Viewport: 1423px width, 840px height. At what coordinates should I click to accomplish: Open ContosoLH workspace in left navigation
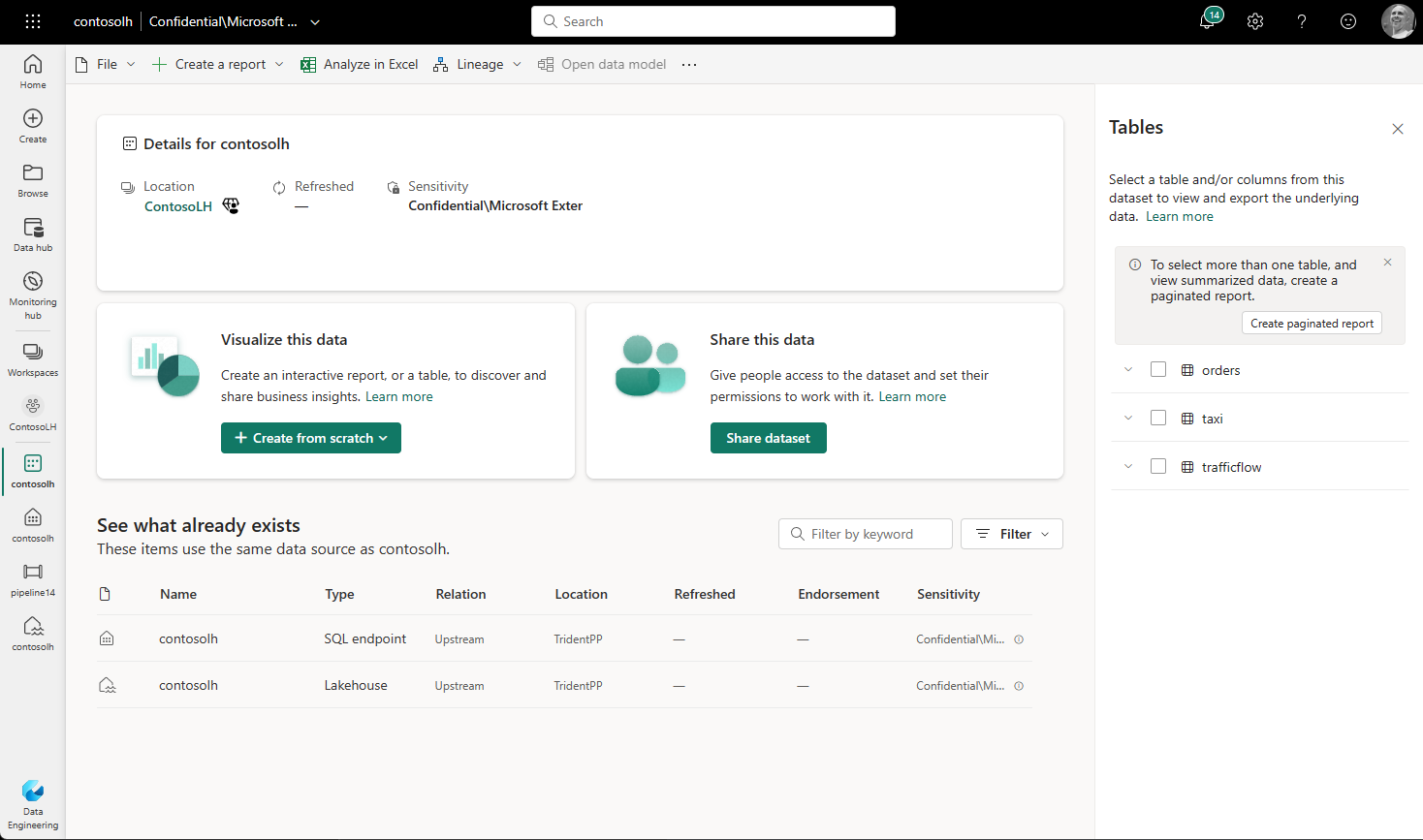click(33, 414)
